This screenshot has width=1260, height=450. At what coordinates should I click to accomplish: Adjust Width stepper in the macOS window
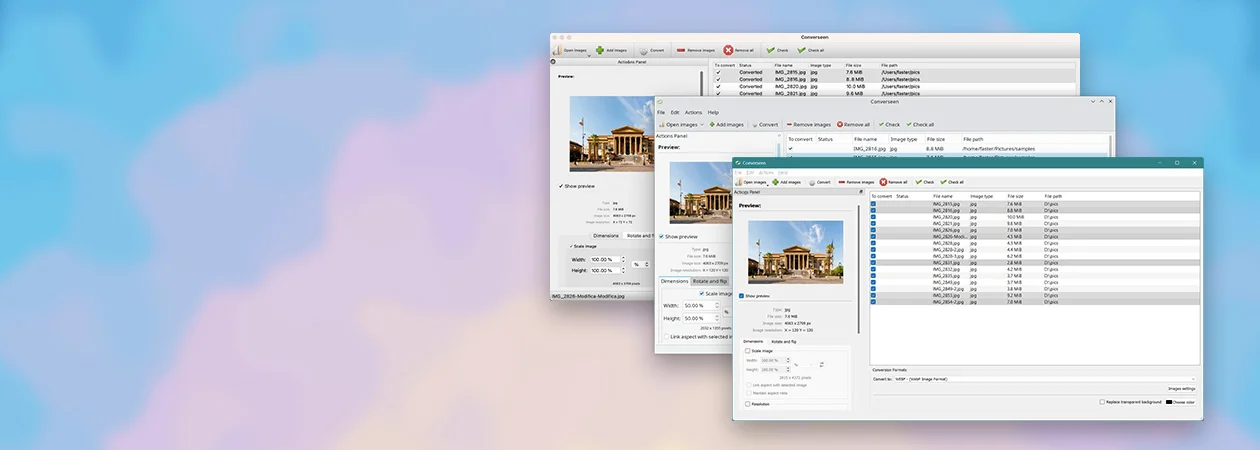tap(623, 260)
